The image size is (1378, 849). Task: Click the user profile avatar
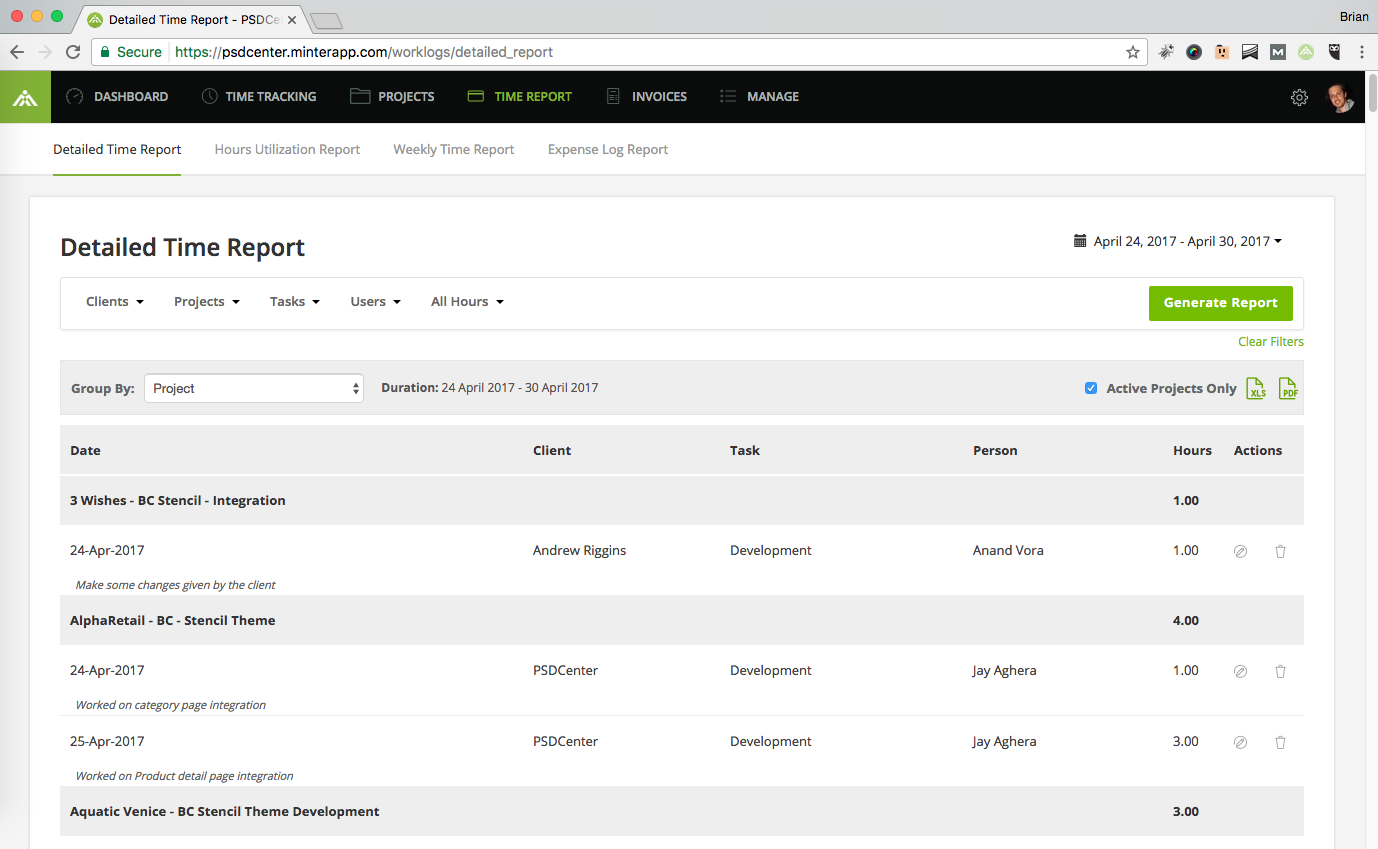click(1340, 97)
